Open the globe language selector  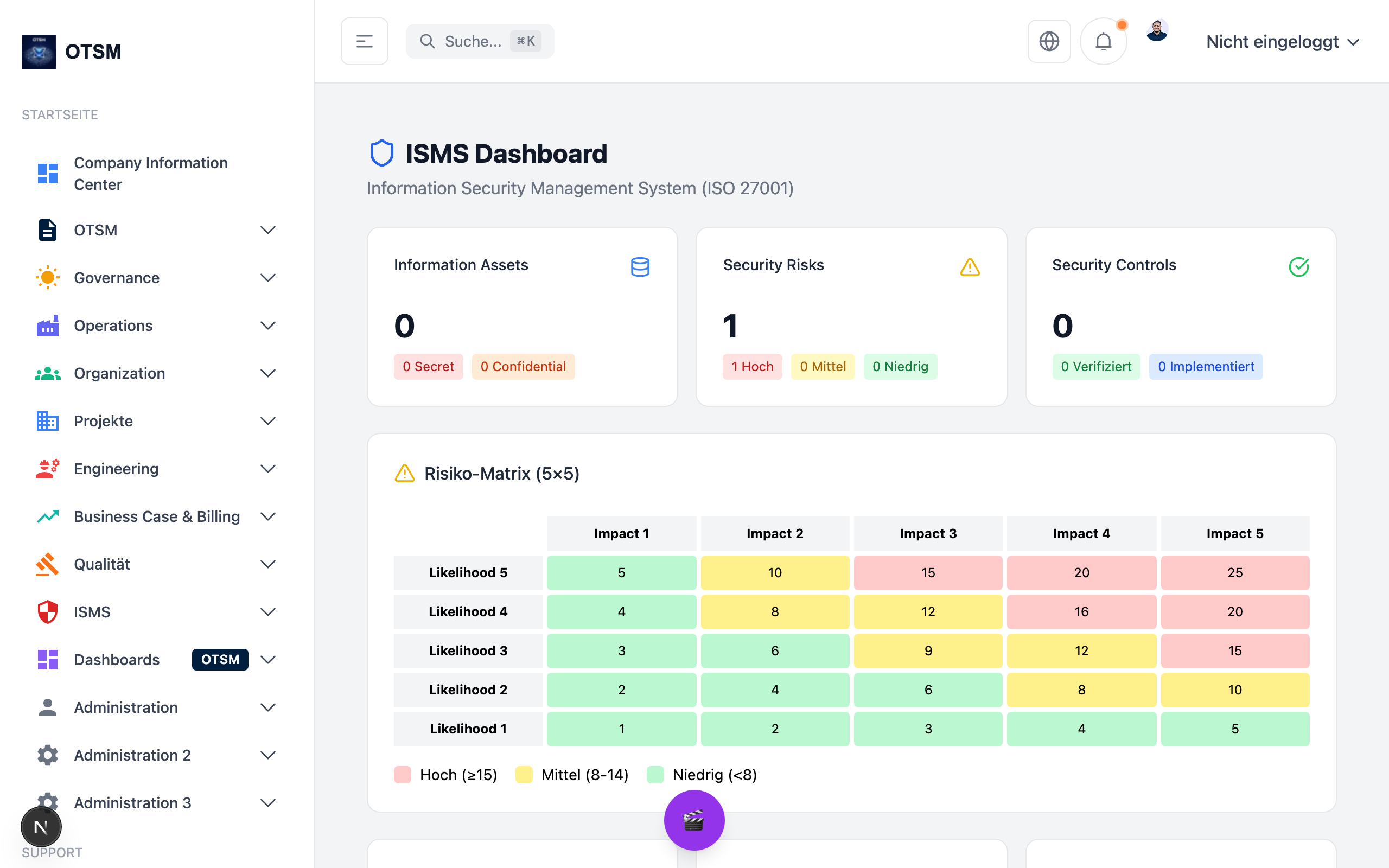pos(1049,41)
